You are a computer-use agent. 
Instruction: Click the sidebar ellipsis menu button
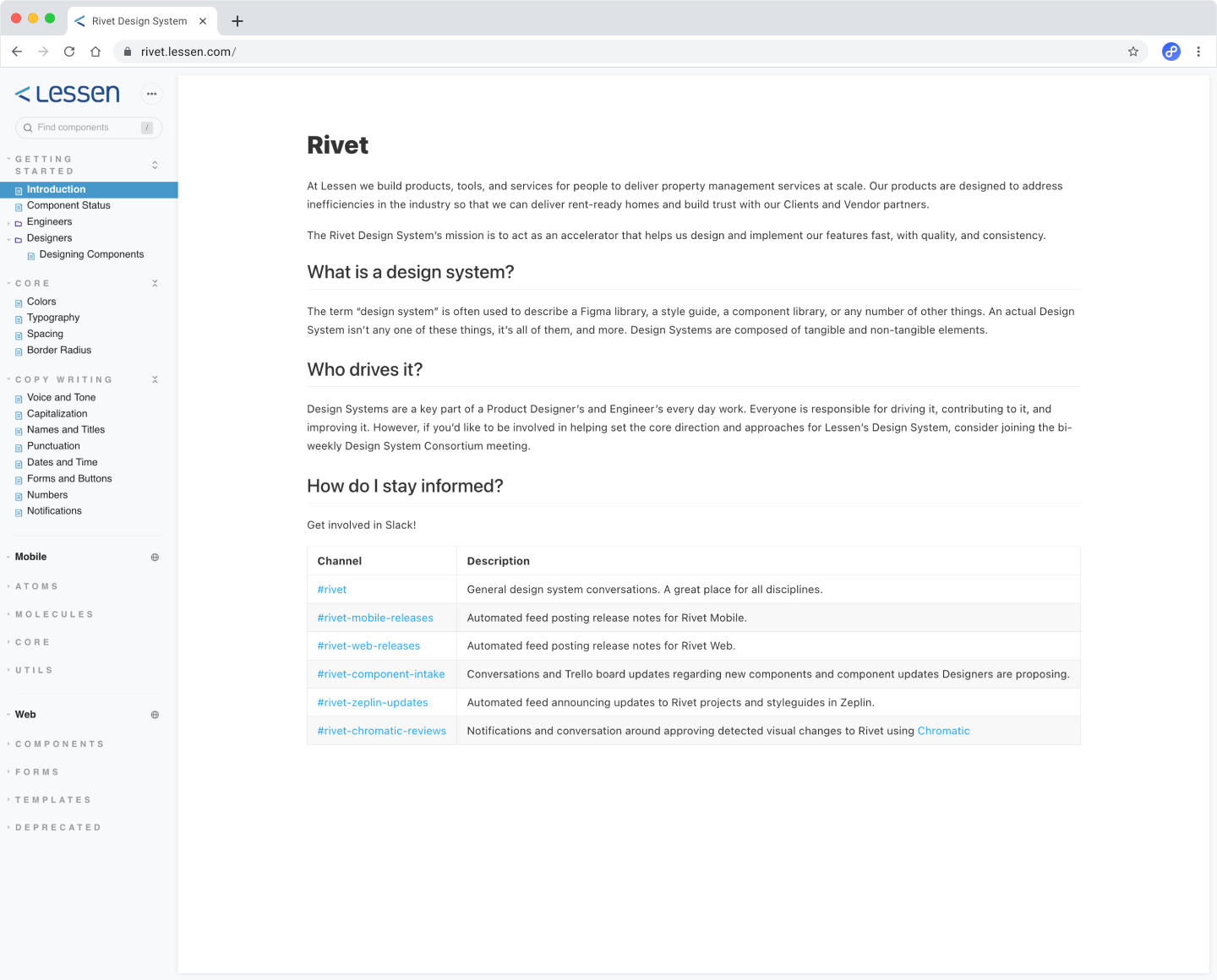[151, 94]
